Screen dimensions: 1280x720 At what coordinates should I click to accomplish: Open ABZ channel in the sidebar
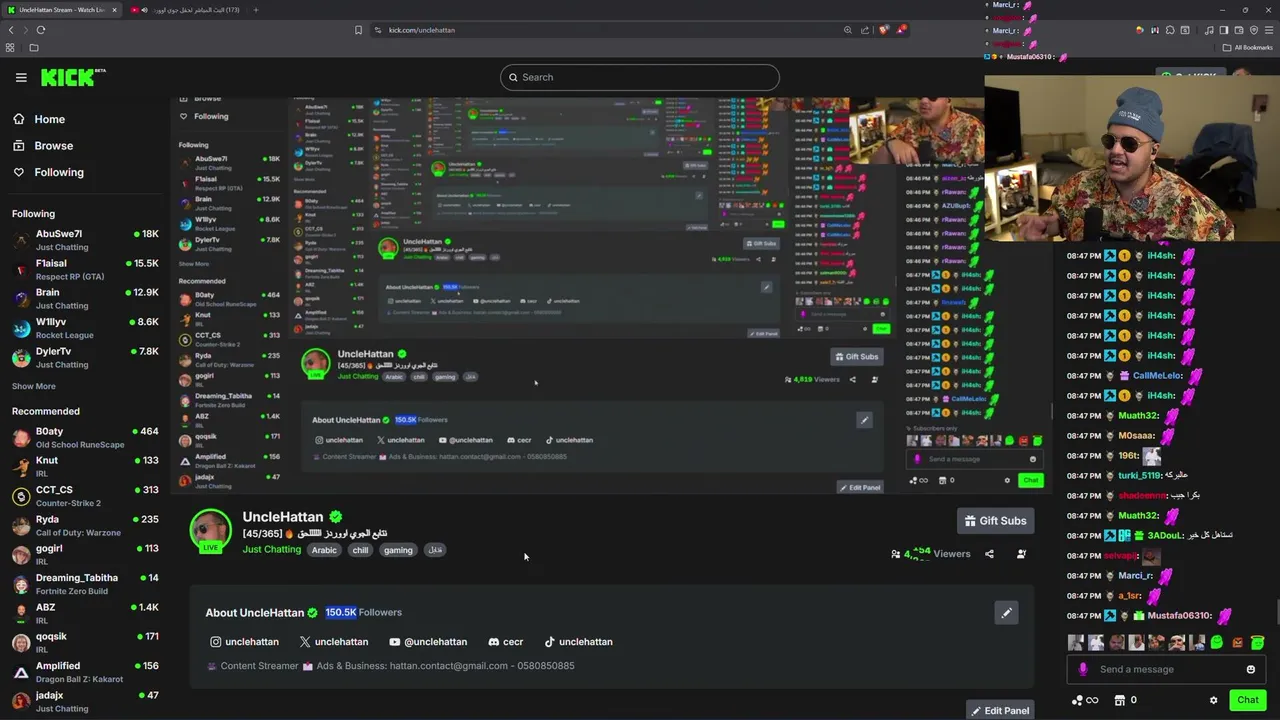pos(86,613)
